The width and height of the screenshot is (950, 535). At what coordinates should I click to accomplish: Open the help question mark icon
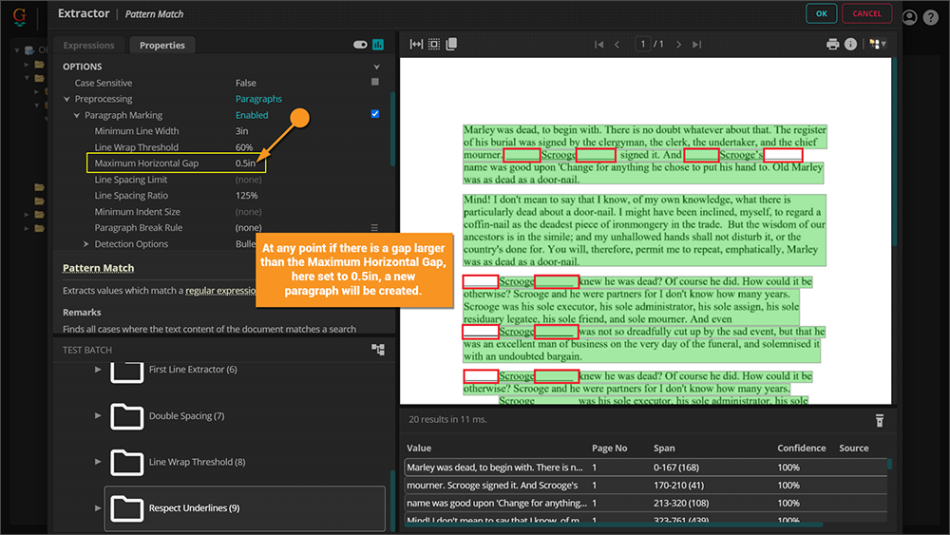pyautogui.click(x=931, y=17)
